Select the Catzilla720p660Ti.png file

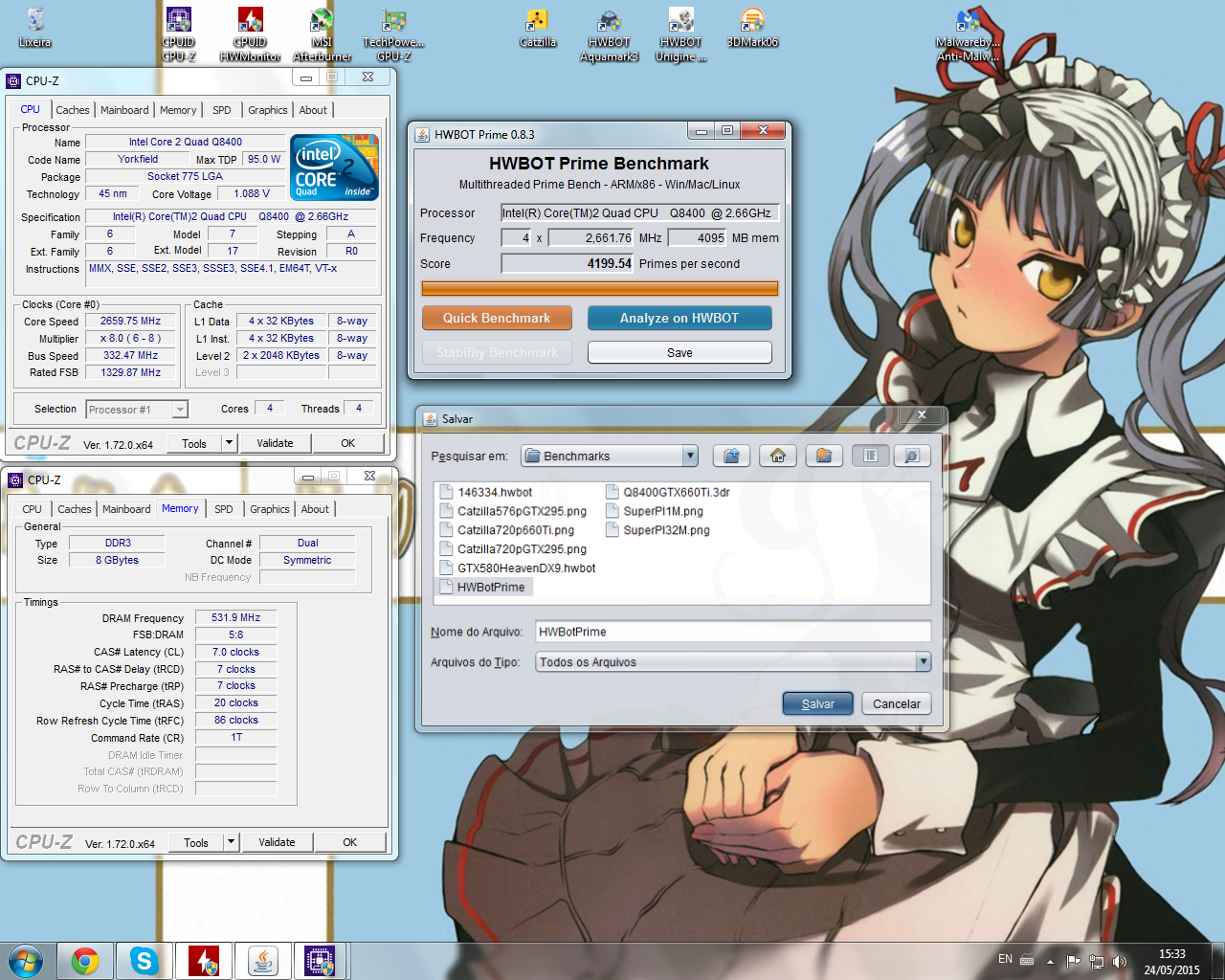pos(507,530)
